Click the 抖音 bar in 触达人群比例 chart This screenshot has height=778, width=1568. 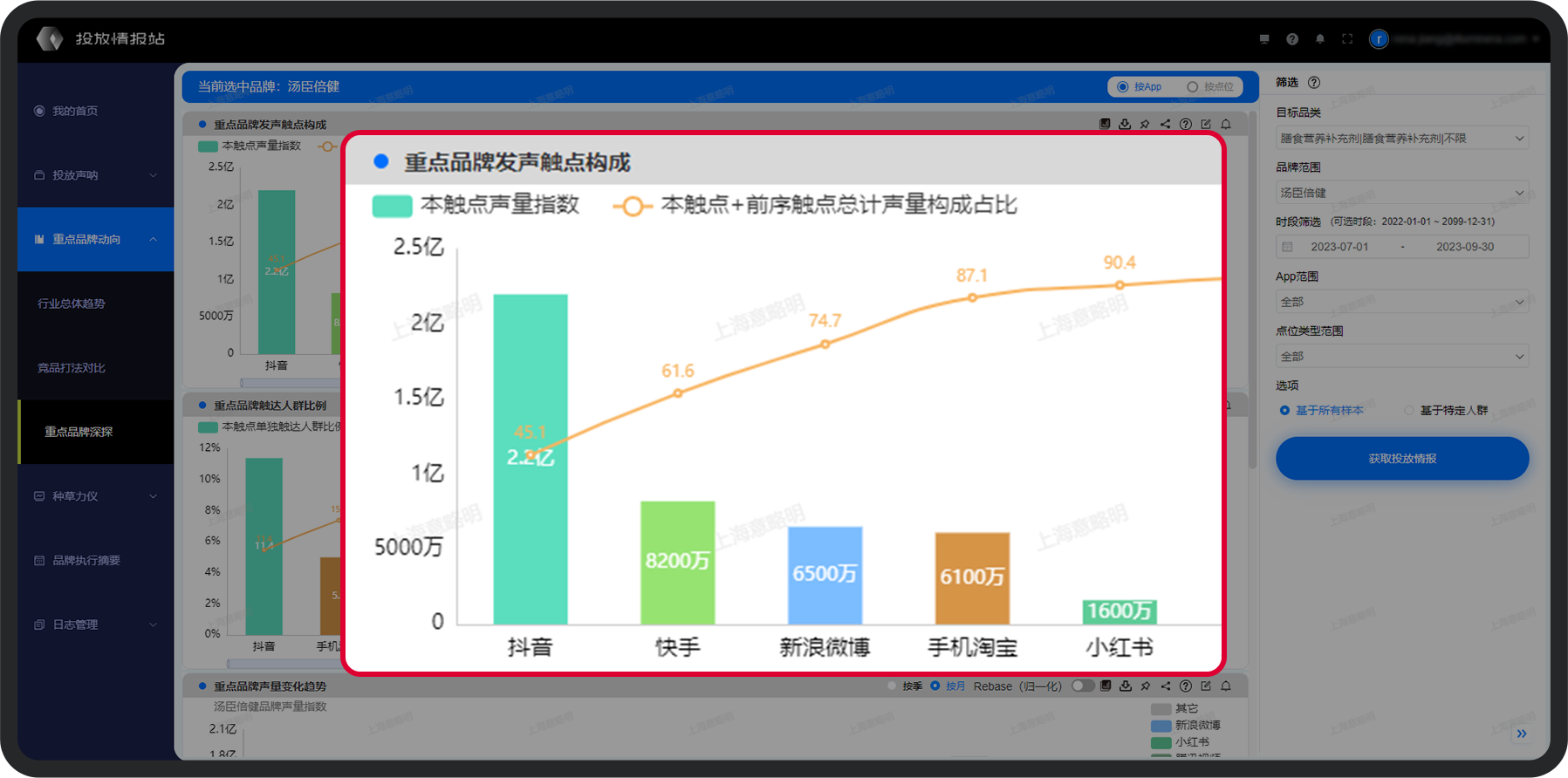click(264, 546)
